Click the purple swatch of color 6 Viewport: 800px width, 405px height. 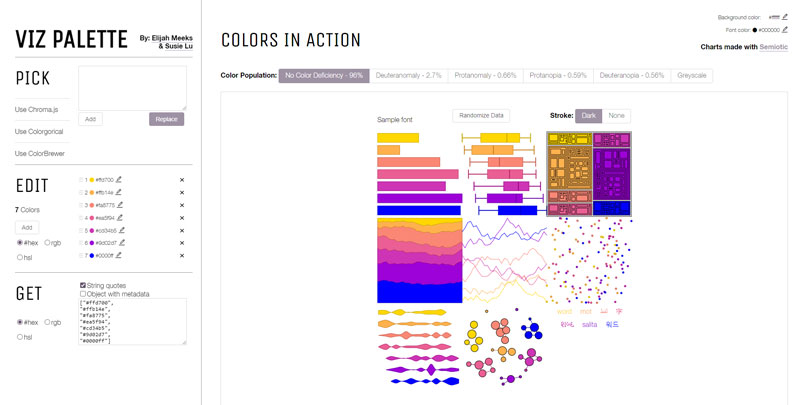pos(92,243)
